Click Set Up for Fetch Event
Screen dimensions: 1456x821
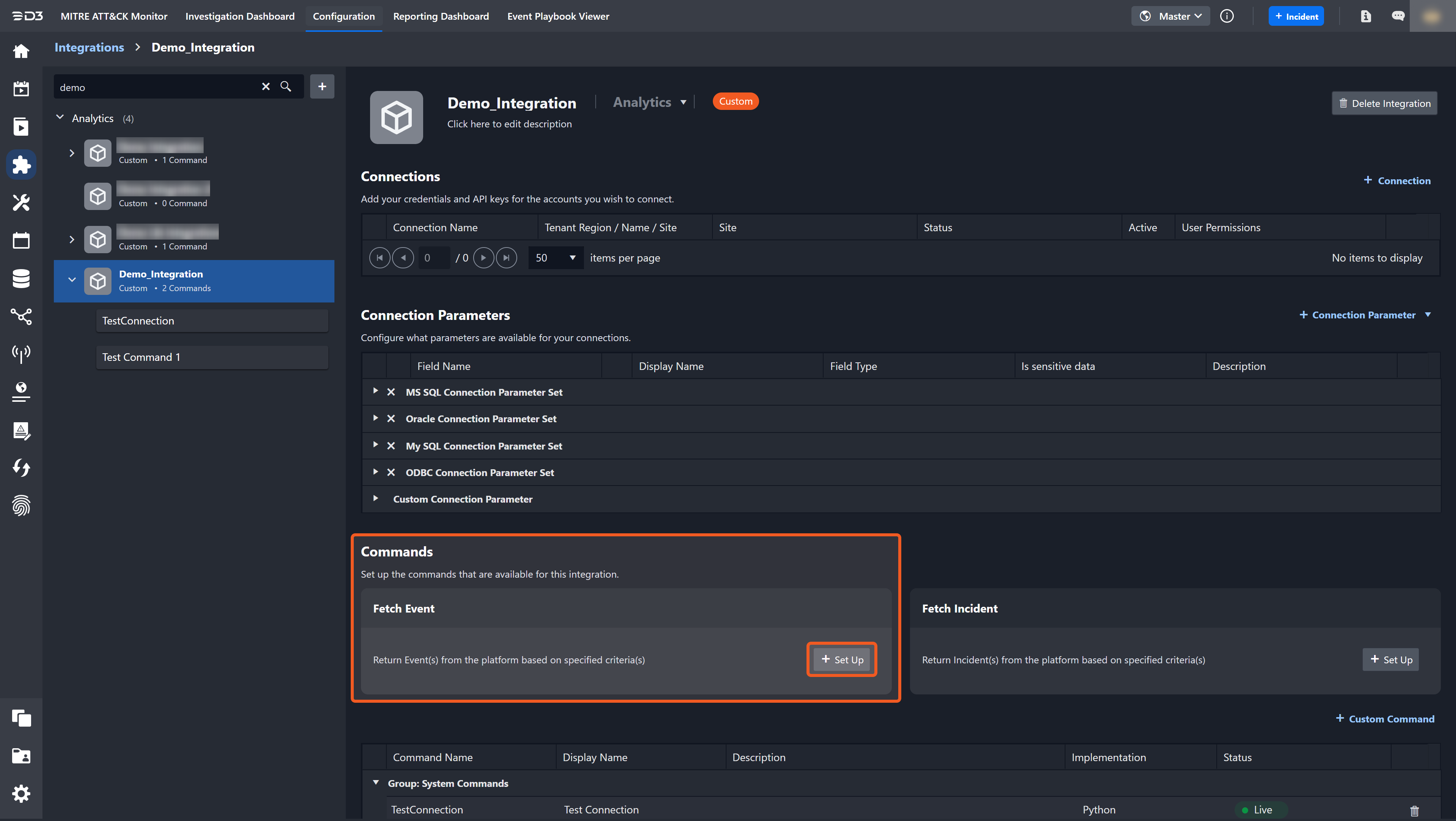(x=842, y=660)
